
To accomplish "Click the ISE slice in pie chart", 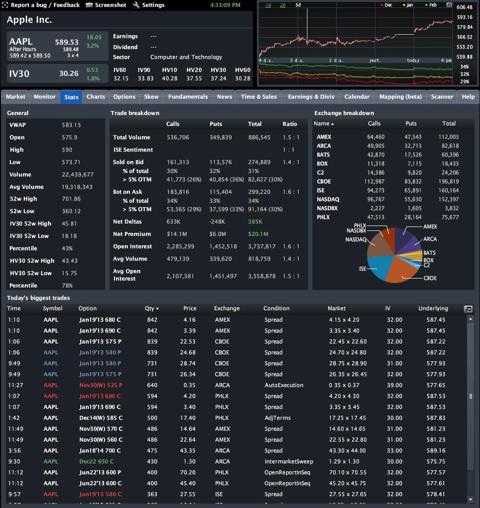I will click(x=380, y=266).
